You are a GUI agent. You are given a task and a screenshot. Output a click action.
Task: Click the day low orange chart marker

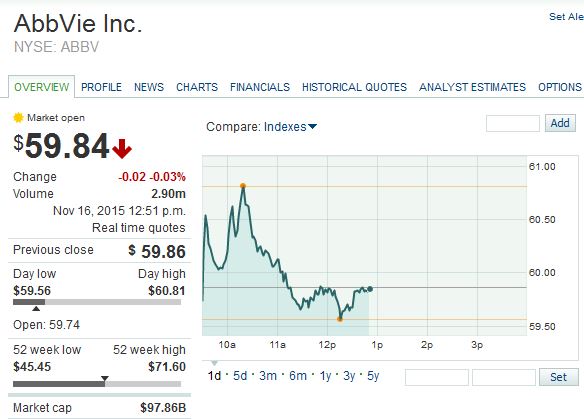(x=340, y=319)
